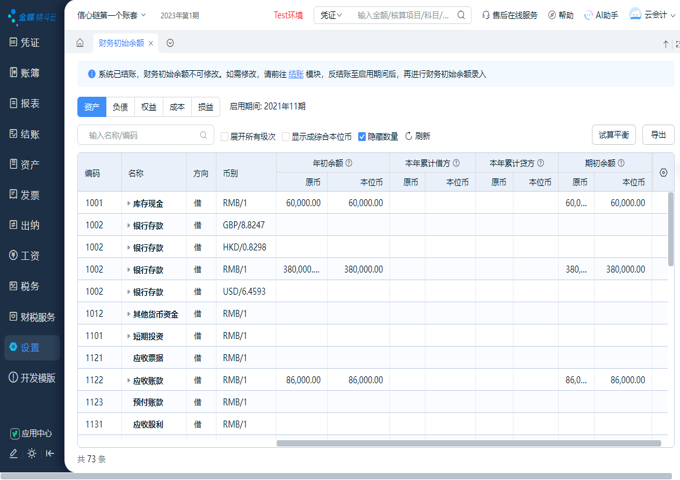
Task: Click the table column settings gear
Action: 663,173
